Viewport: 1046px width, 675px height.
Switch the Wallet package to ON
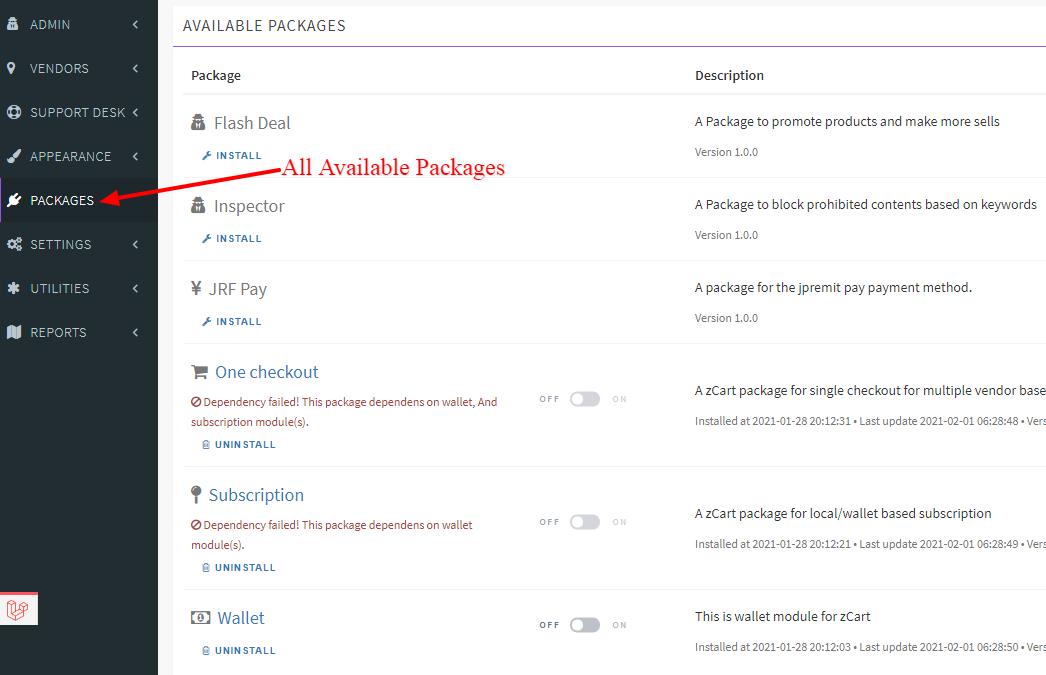[x=584, y=624]
